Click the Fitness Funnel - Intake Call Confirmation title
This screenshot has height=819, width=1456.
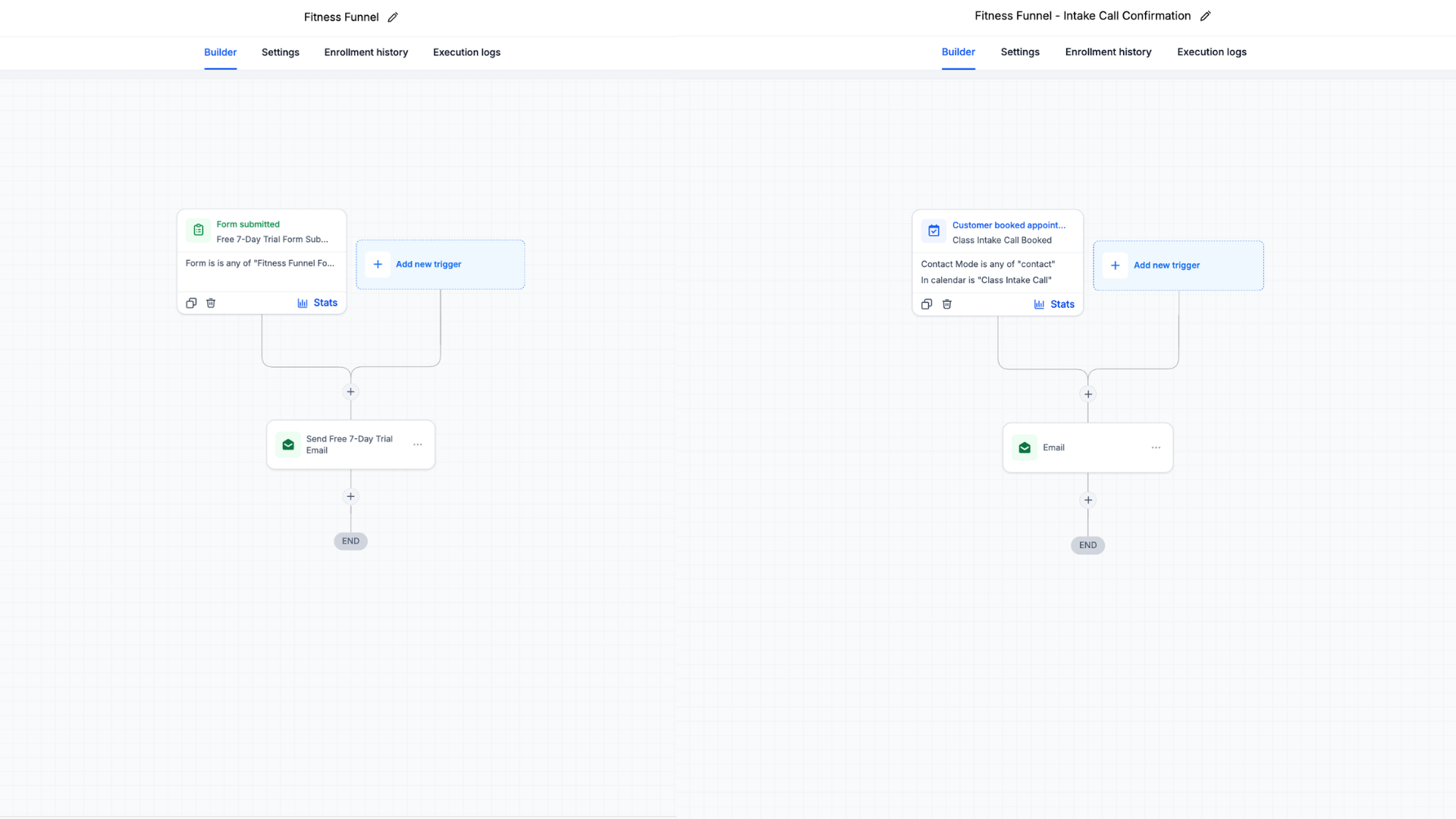[x=1083, y=16]
